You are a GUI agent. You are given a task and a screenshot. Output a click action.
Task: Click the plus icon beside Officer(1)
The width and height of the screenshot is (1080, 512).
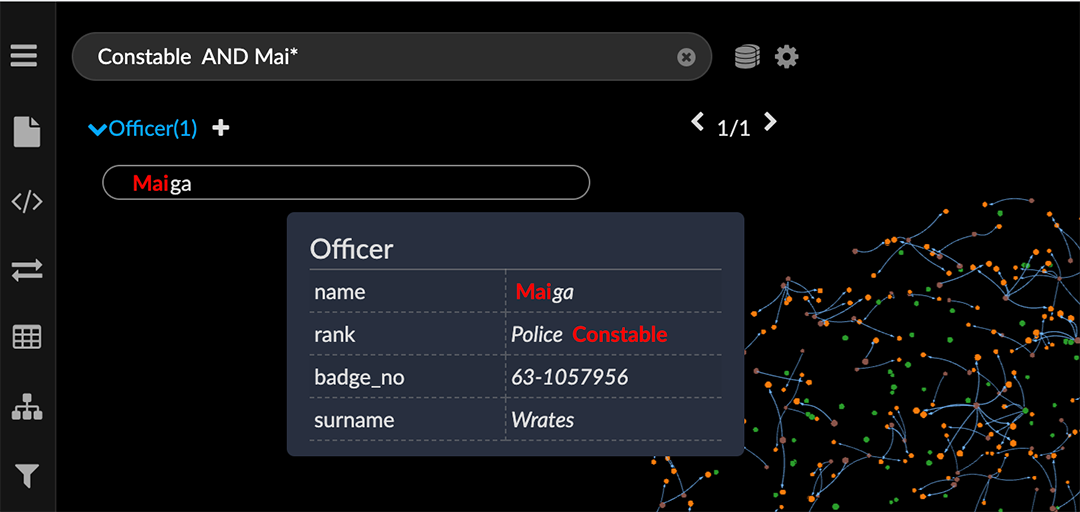221,128
